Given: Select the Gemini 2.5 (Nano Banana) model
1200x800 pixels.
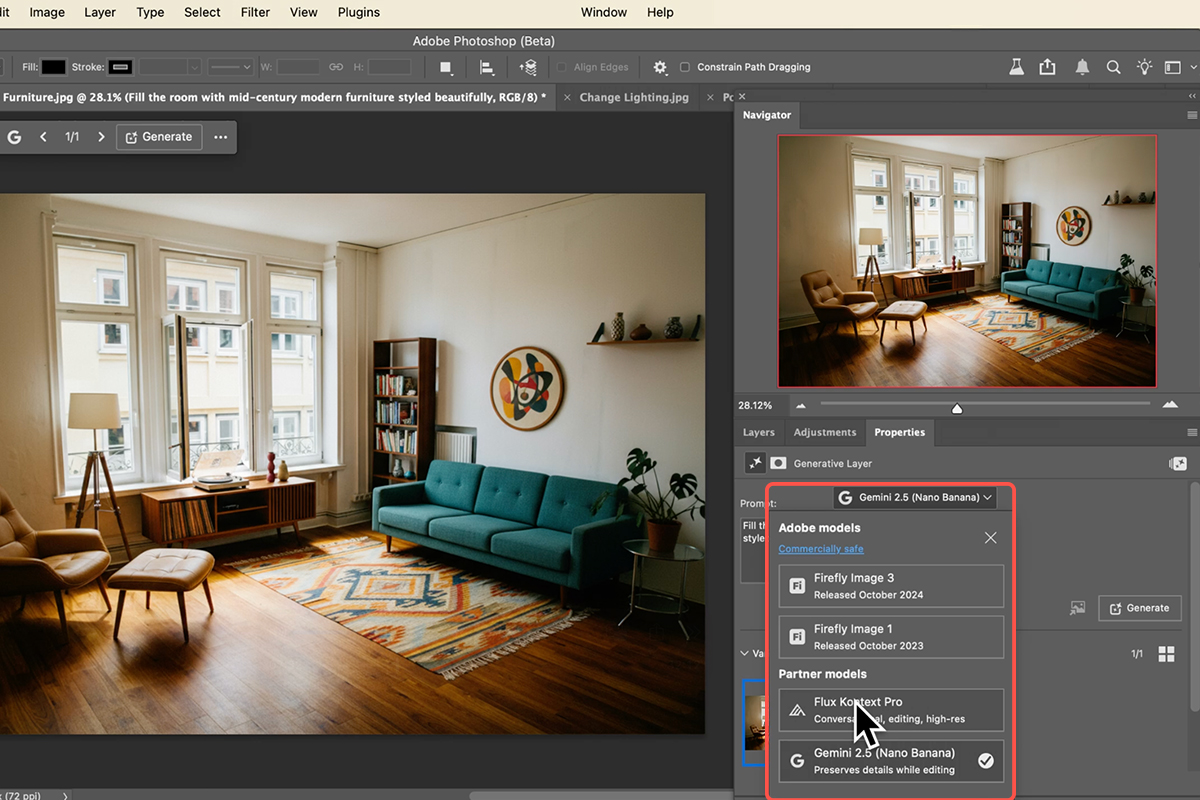Looking at the screenshot, I should click(891, 761).
